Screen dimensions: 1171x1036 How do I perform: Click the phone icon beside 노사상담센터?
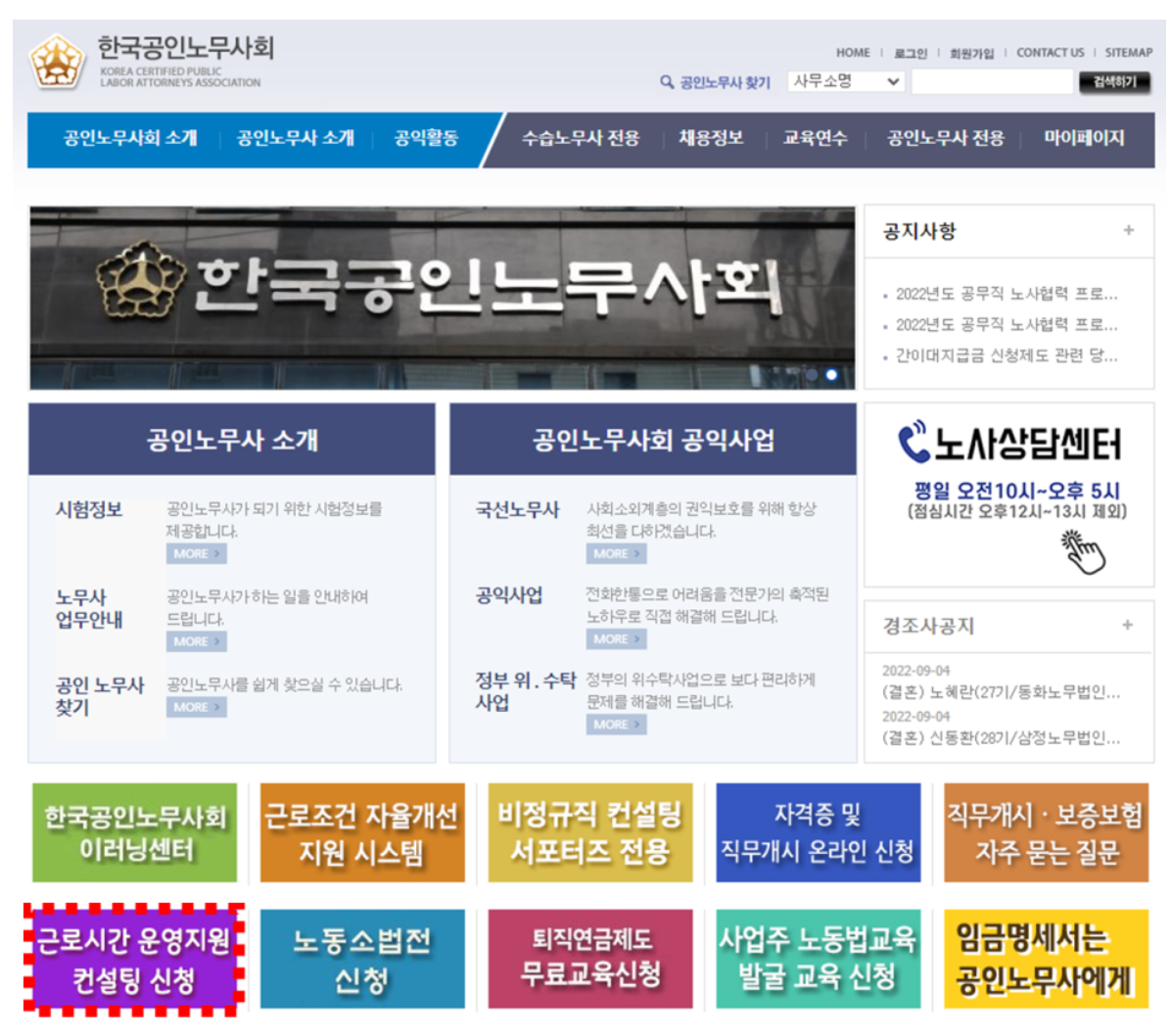pyautogui.click(x=913, y=443)
